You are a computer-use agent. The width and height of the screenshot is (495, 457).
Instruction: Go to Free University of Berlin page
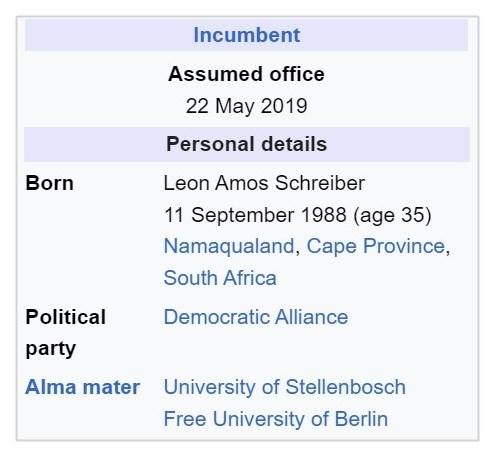coord(276,419)
